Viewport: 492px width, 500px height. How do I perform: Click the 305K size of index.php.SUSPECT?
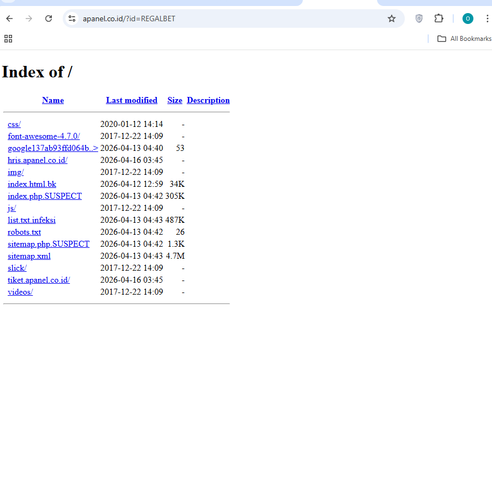point(175,196)
